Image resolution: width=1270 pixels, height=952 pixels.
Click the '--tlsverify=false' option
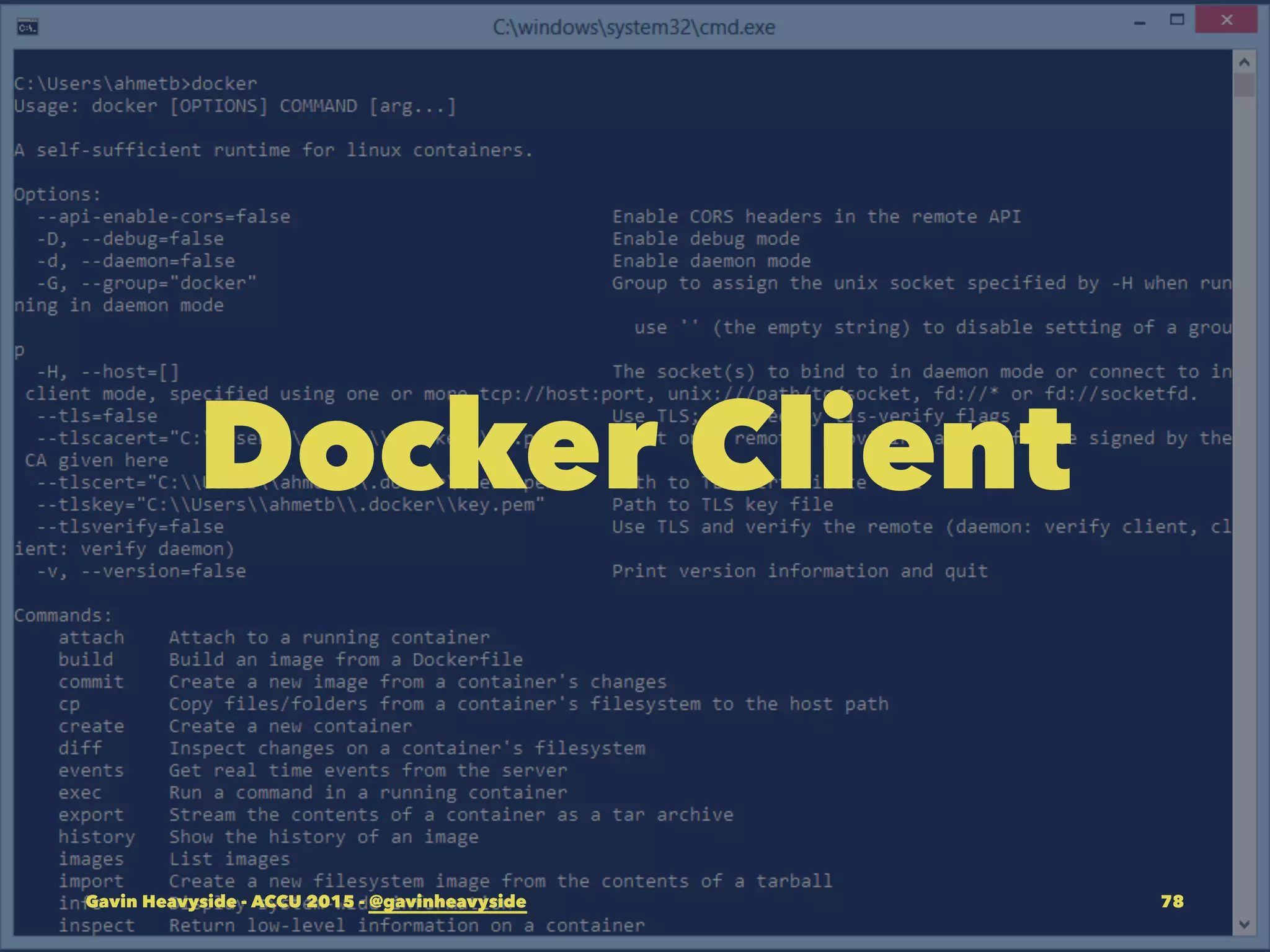[x=130, y=527]
